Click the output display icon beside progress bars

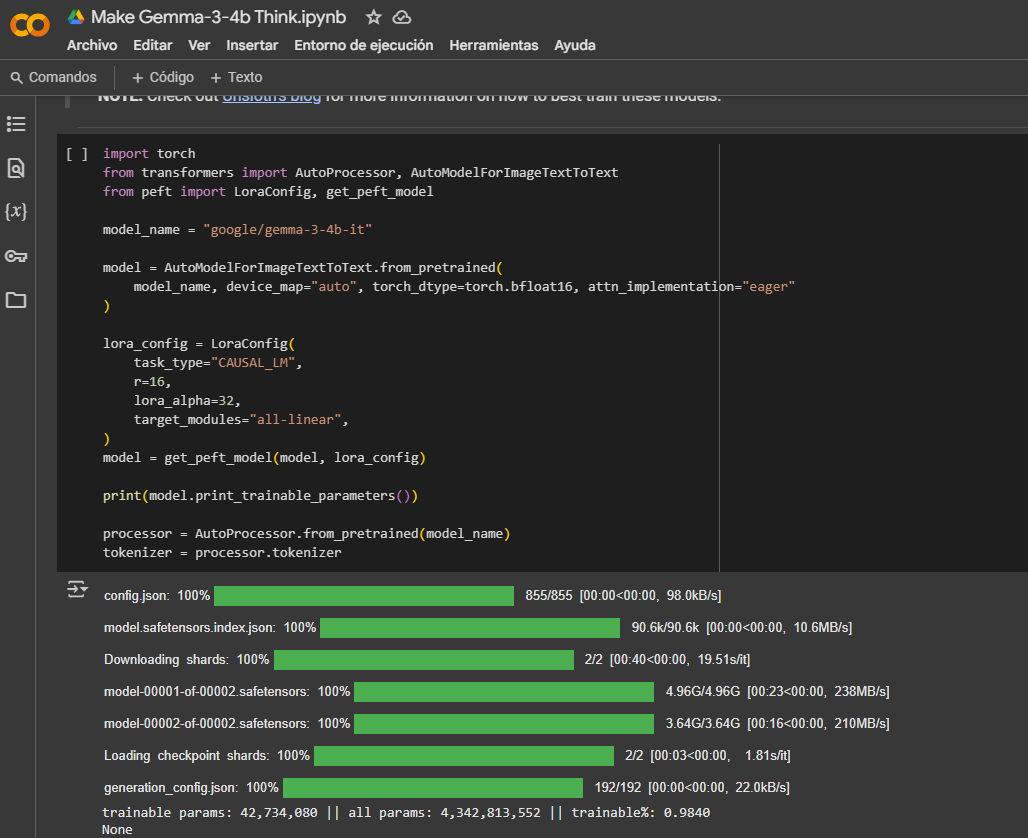(78, 589)
